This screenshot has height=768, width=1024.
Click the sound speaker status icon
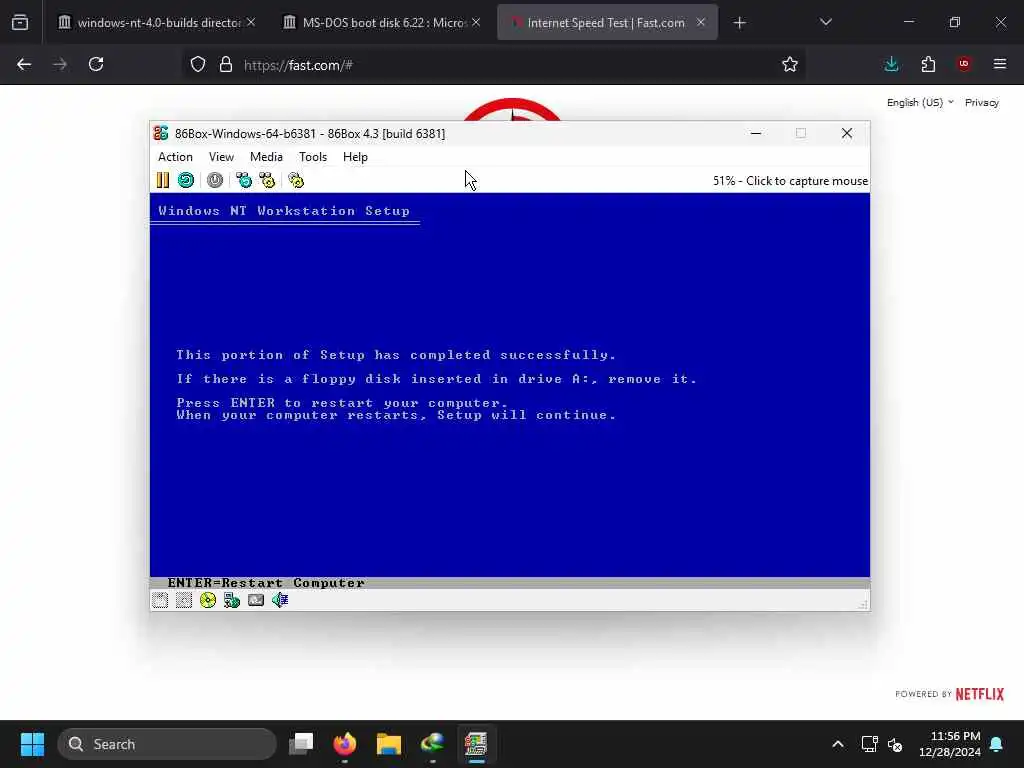280,600
